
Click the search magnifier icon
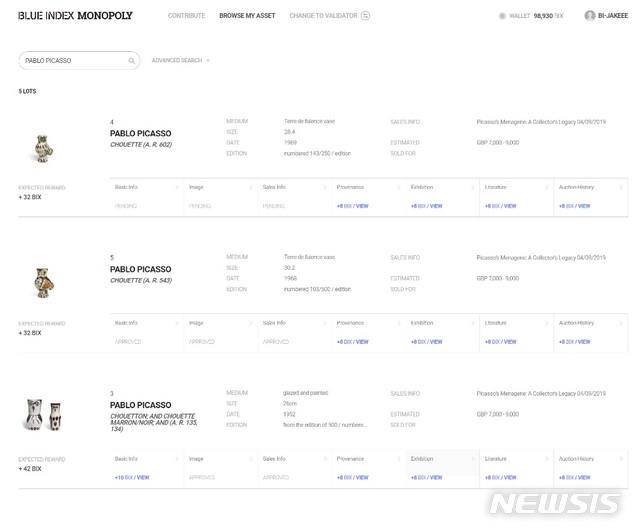(x=131, y=61)
